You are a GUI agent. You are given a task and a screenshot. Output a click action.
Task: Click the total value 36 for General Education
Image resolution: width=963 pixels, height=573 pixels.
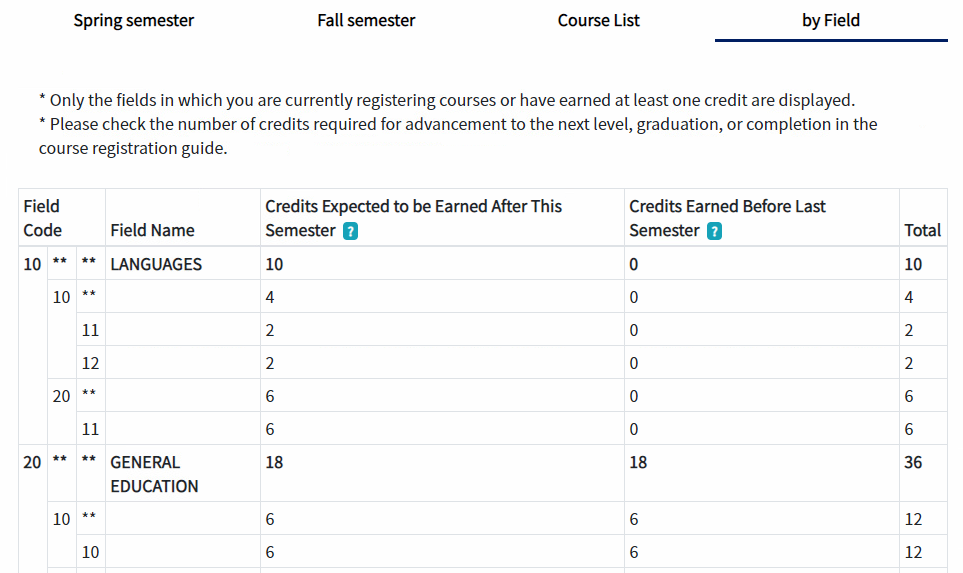pyautogui.click(x=913, y=462)
